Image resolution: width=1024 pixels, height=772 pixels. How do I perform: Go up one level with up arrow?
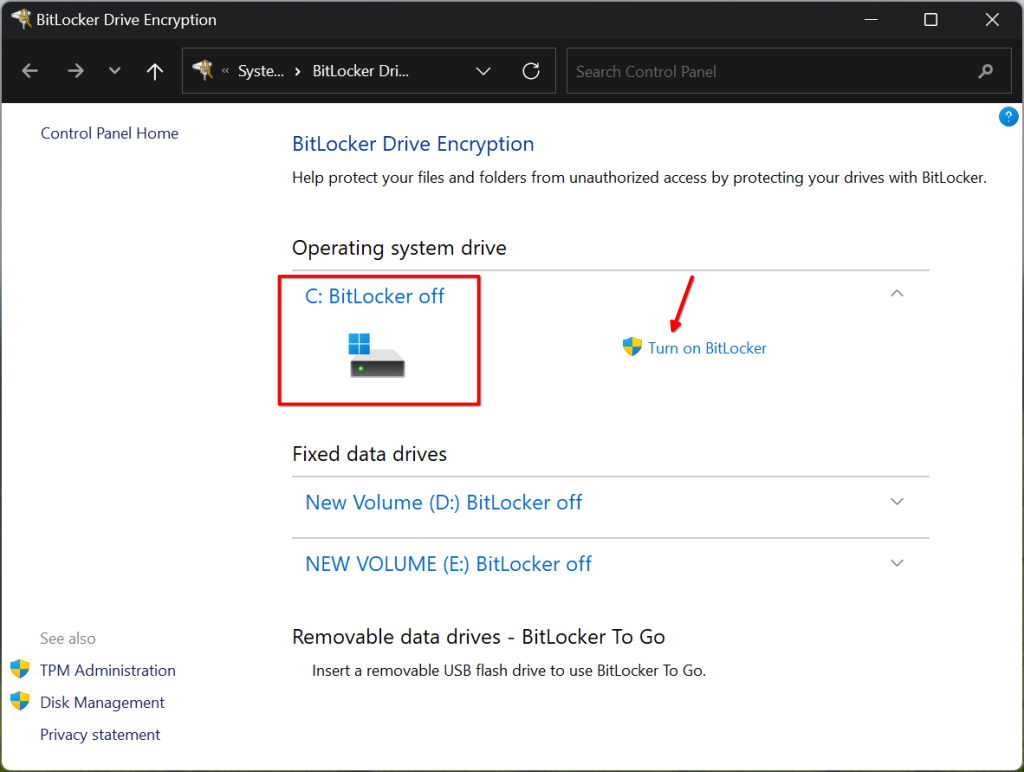pos(155,71)
